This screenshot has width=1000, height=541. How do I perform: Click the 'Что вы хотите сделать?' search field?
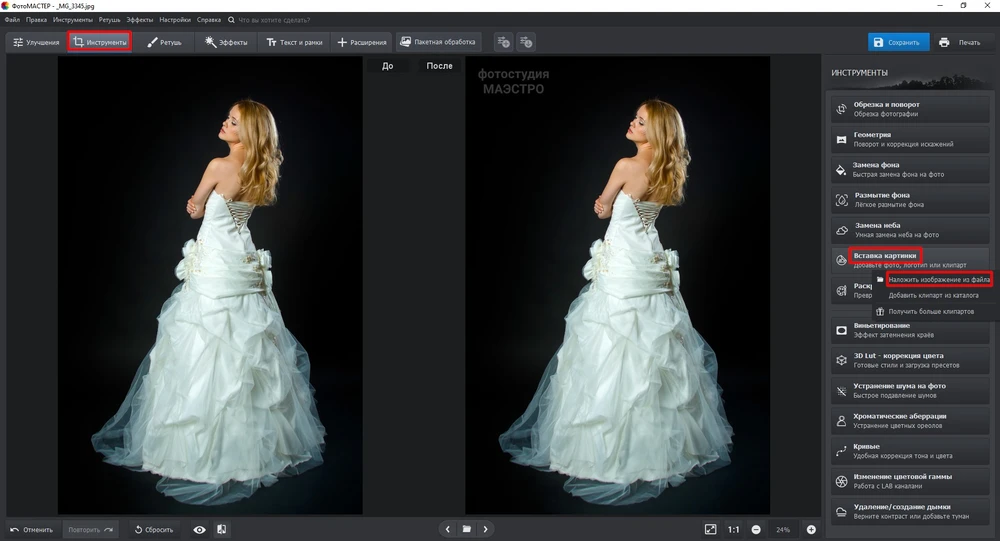pyautogui.click(x=282, y=20)
